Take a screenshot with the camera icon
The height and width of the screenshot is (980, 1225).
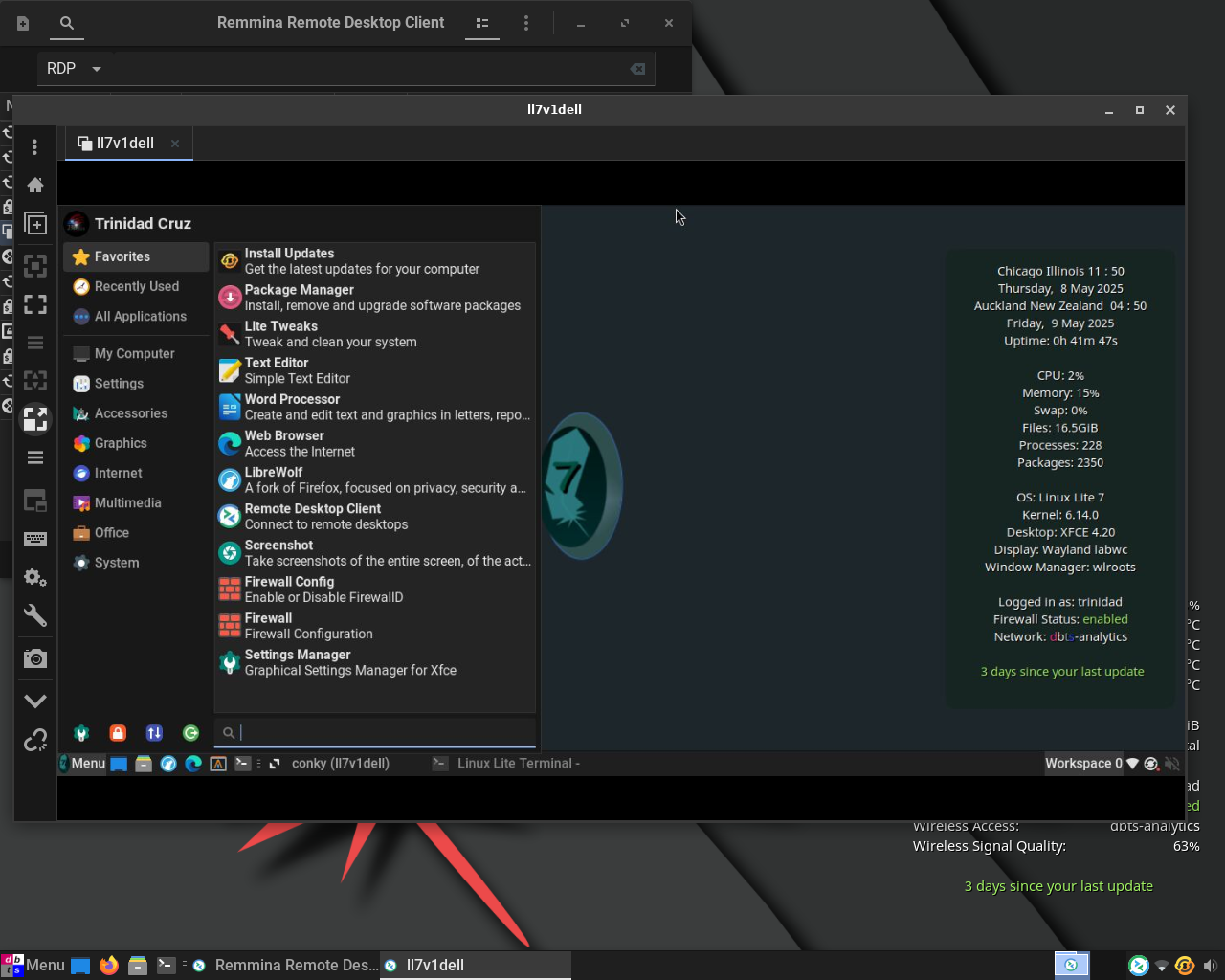[x=35, y=658]
